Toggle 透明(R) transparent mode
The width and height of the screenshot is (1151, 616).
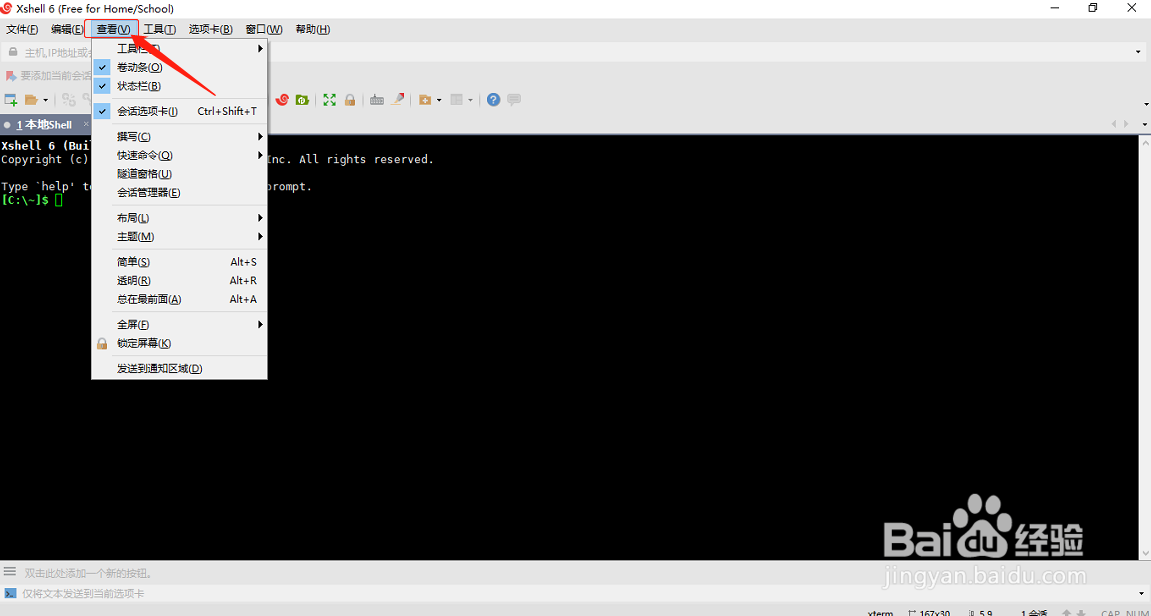[179, 280]
